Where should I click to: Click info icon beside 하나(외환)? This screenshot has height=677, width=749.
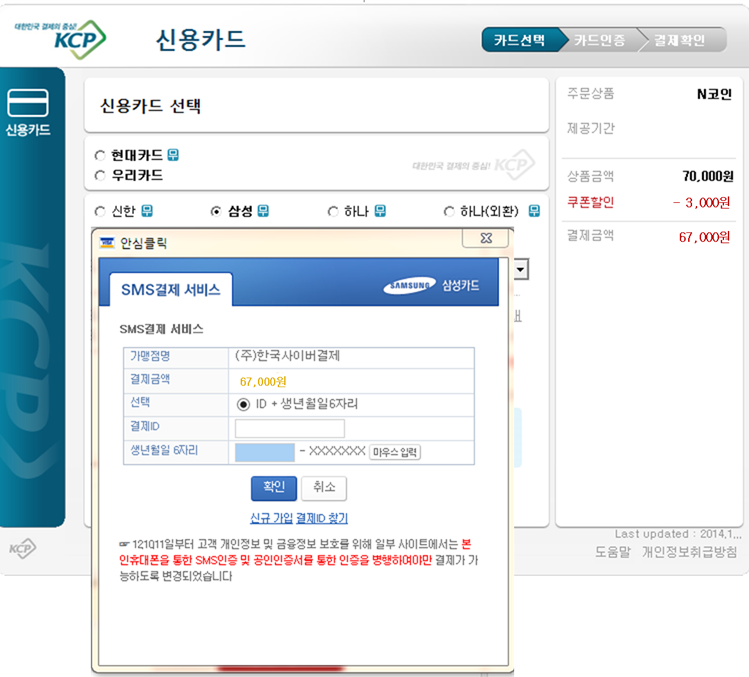tap(535, 211)
